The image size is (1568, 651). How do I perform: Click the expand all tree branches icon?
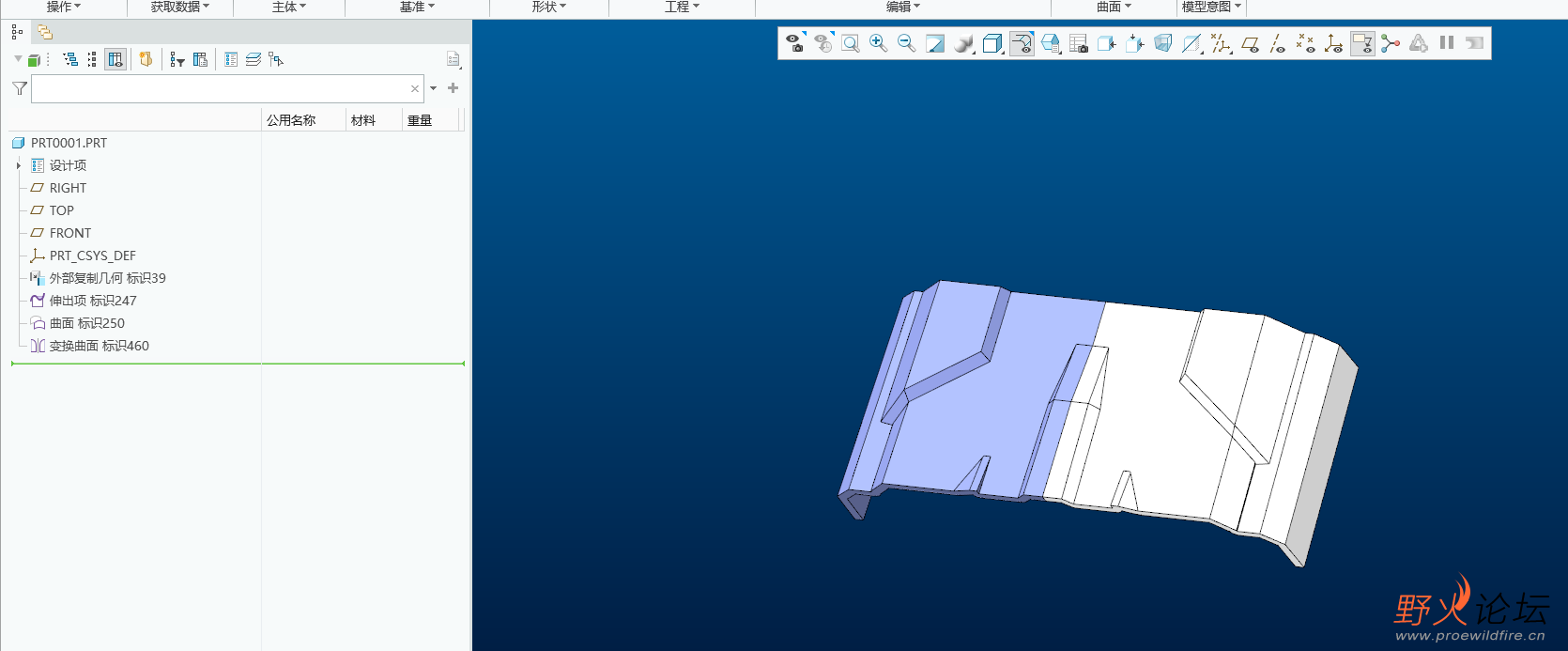coord(70,59)
